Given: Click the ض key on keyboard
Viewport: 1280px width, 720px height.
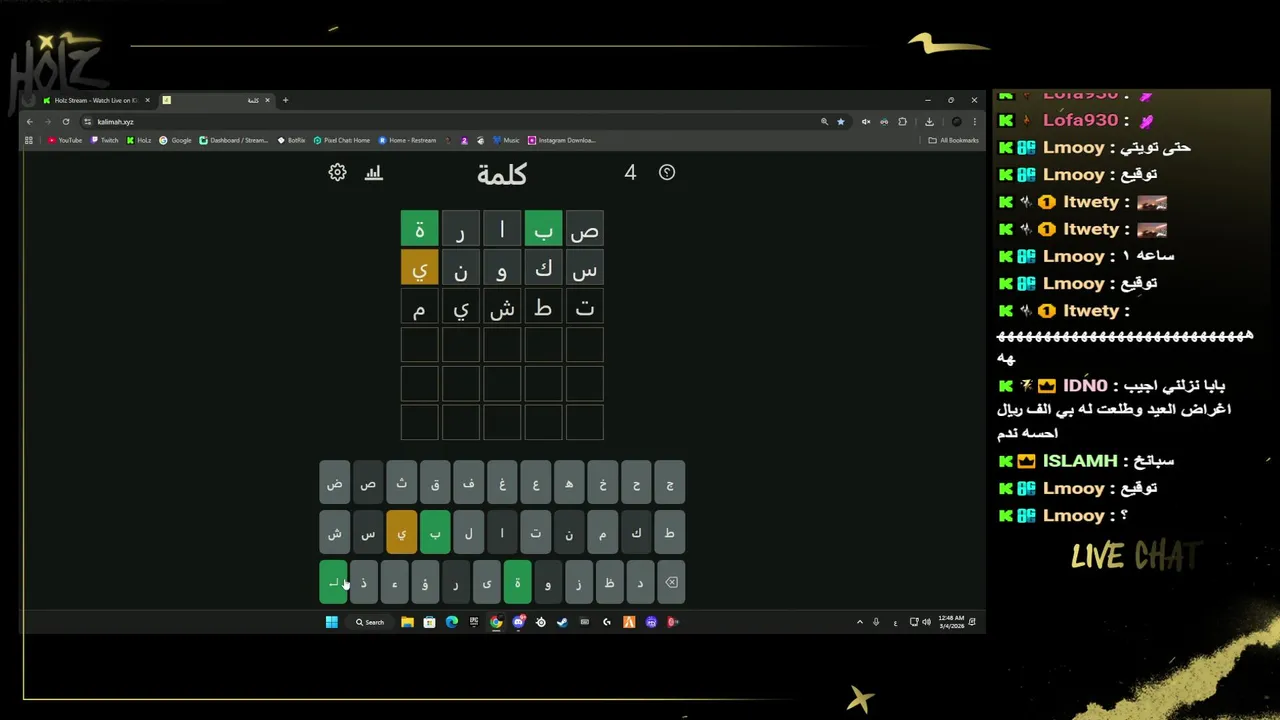Looking at the screenshot, I should (x=334, y=483).
